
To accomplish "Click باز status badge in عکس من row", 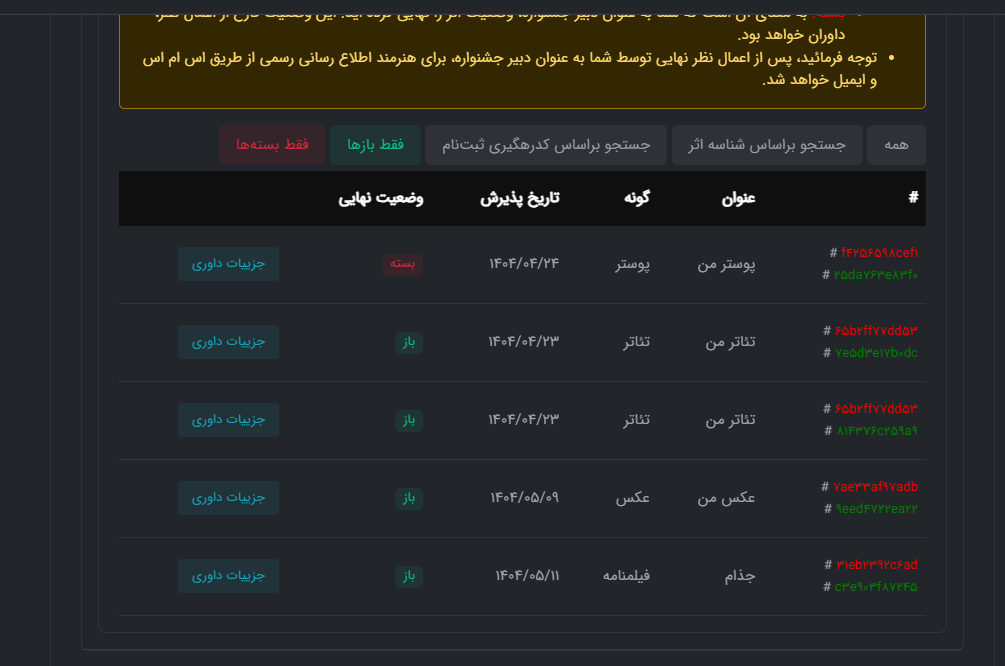I will [x=409, y=498].
